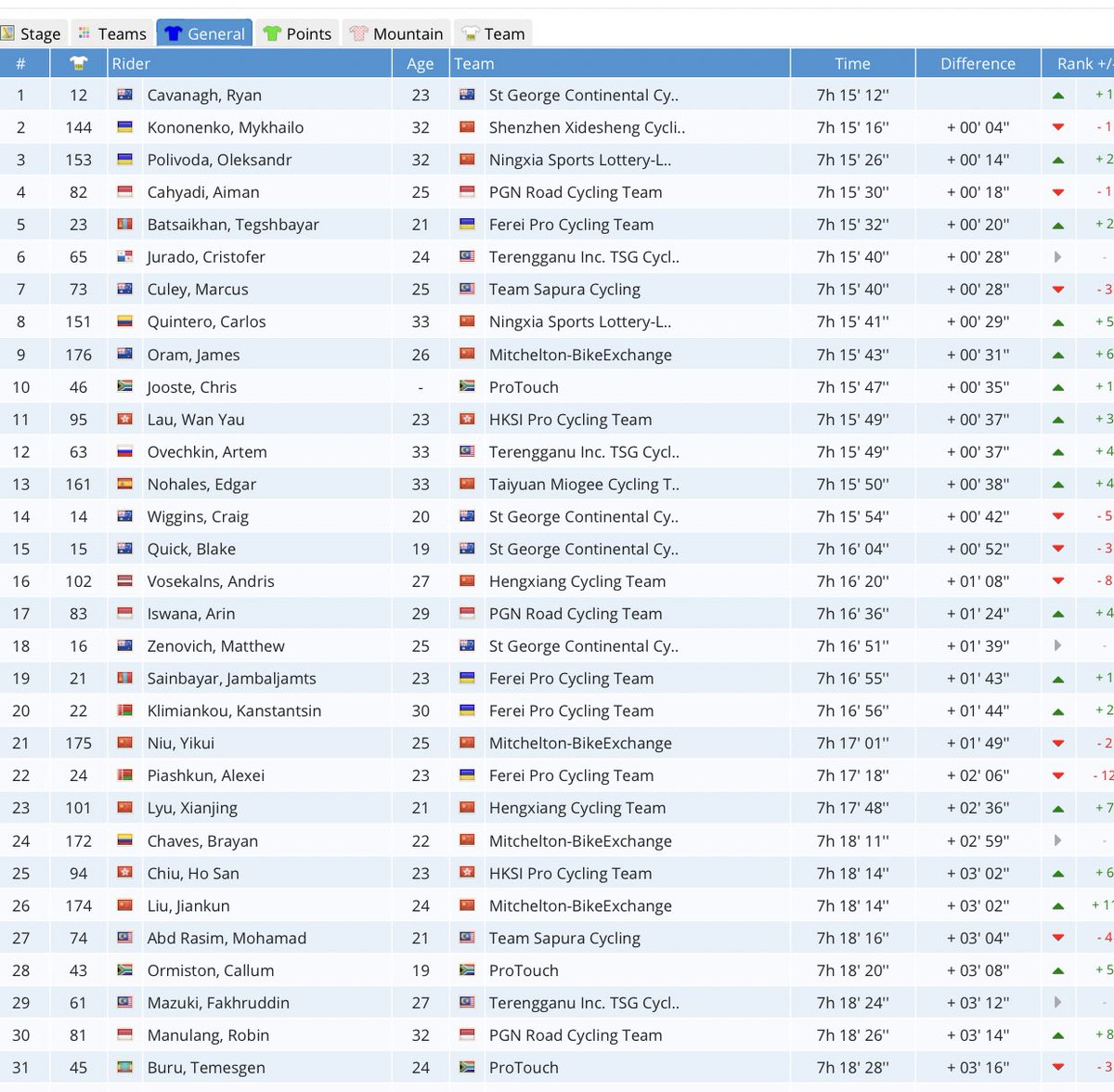Image resolution: width=1114 pixels, height=1092 pixels.
Task: Open team Taiyuan Miogee Cycling T..
Action: 584,484
